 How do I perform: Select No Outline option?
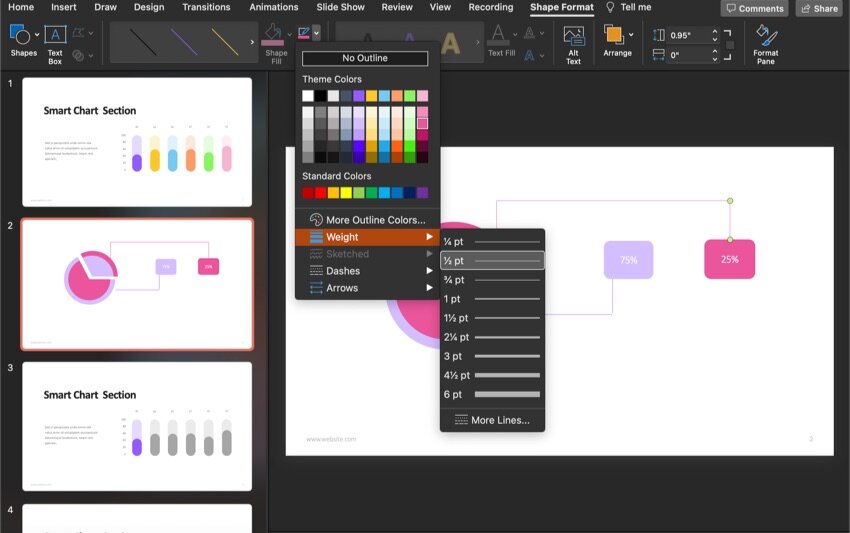coord(364,59)
